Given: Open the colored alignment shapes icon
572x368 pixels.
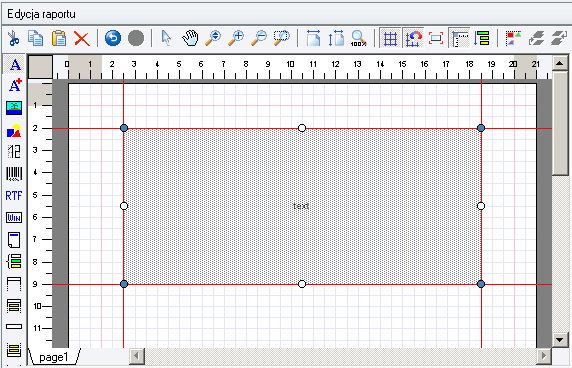Looking at the screenshot, I should click(x=513, y=38).
